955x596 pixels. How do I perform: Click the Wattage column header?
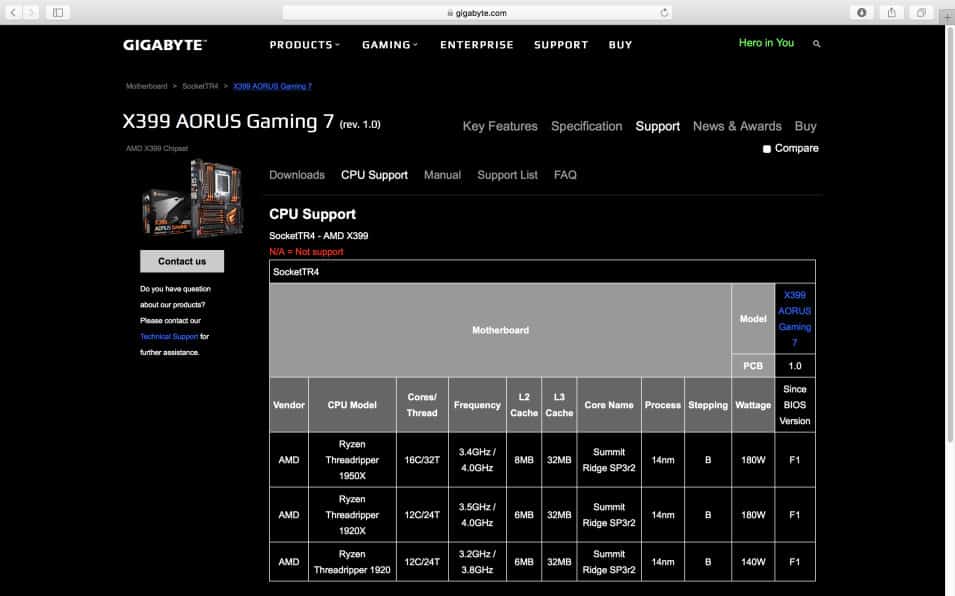(x=753, y=405)
